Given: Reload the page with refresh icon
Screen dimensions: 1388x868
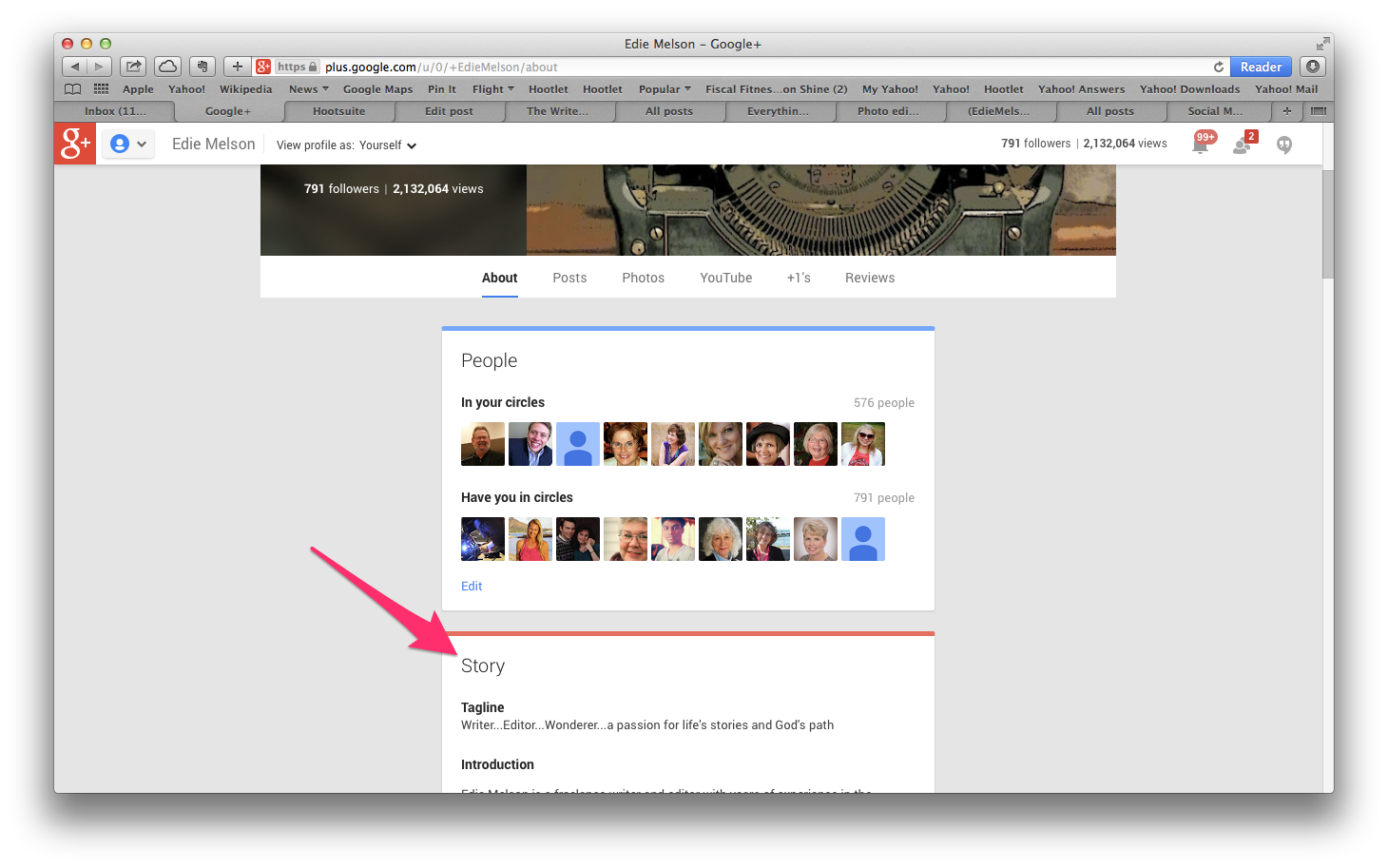Looking at the screenshot, I should coord(1219,67).
